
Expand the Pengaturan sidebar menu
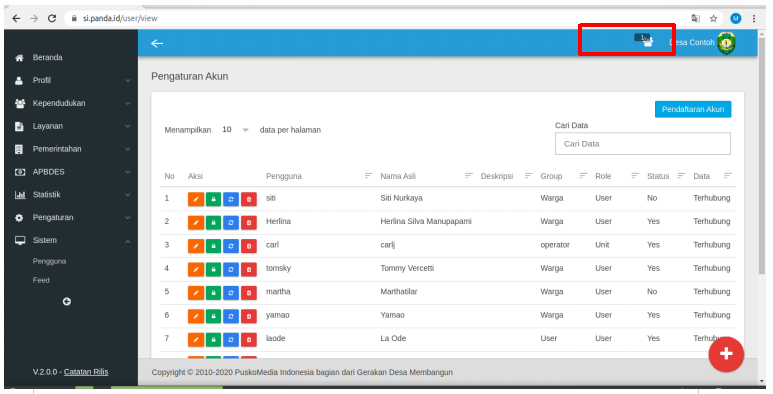(72, 217)
